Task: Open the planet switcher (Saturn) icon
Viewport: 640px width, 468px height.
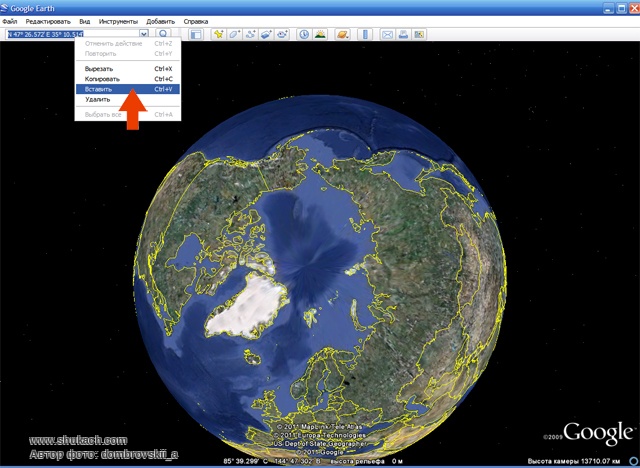Action: pyautogui.click(x=342, y=34)
